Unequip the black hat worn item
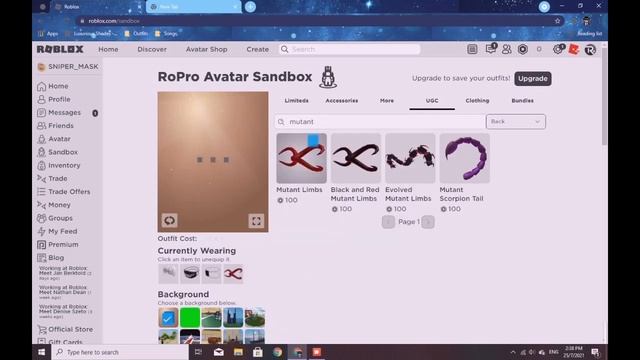Screen dimensions: 640x360 [x=190, y=273]
